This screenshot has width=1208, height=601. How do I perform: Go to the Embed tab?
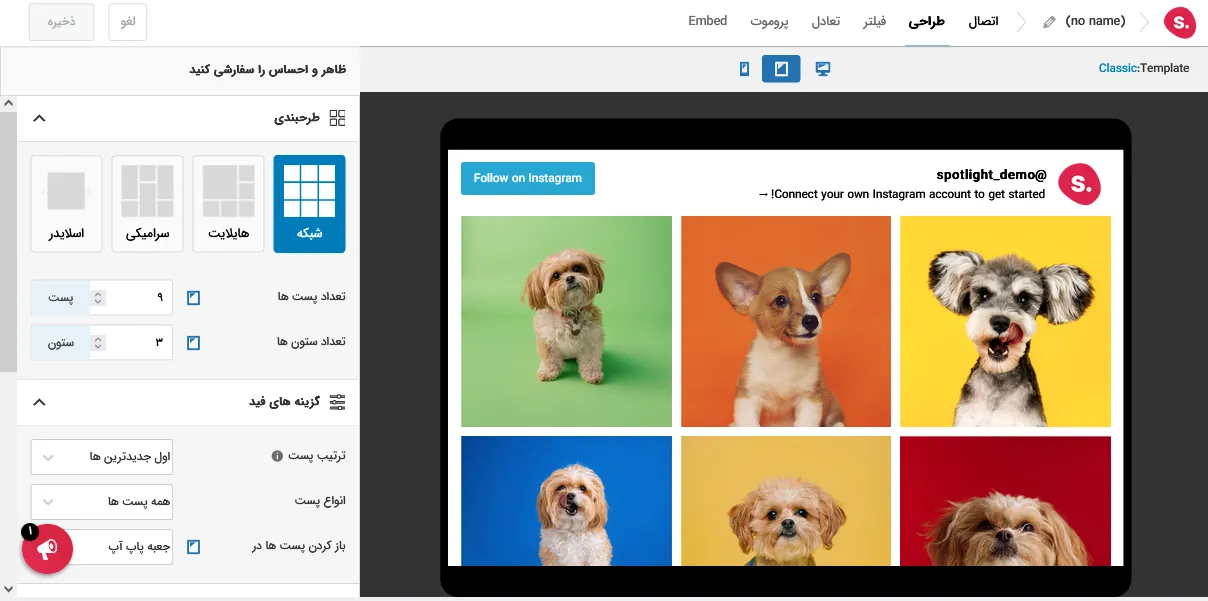point(708,21)
